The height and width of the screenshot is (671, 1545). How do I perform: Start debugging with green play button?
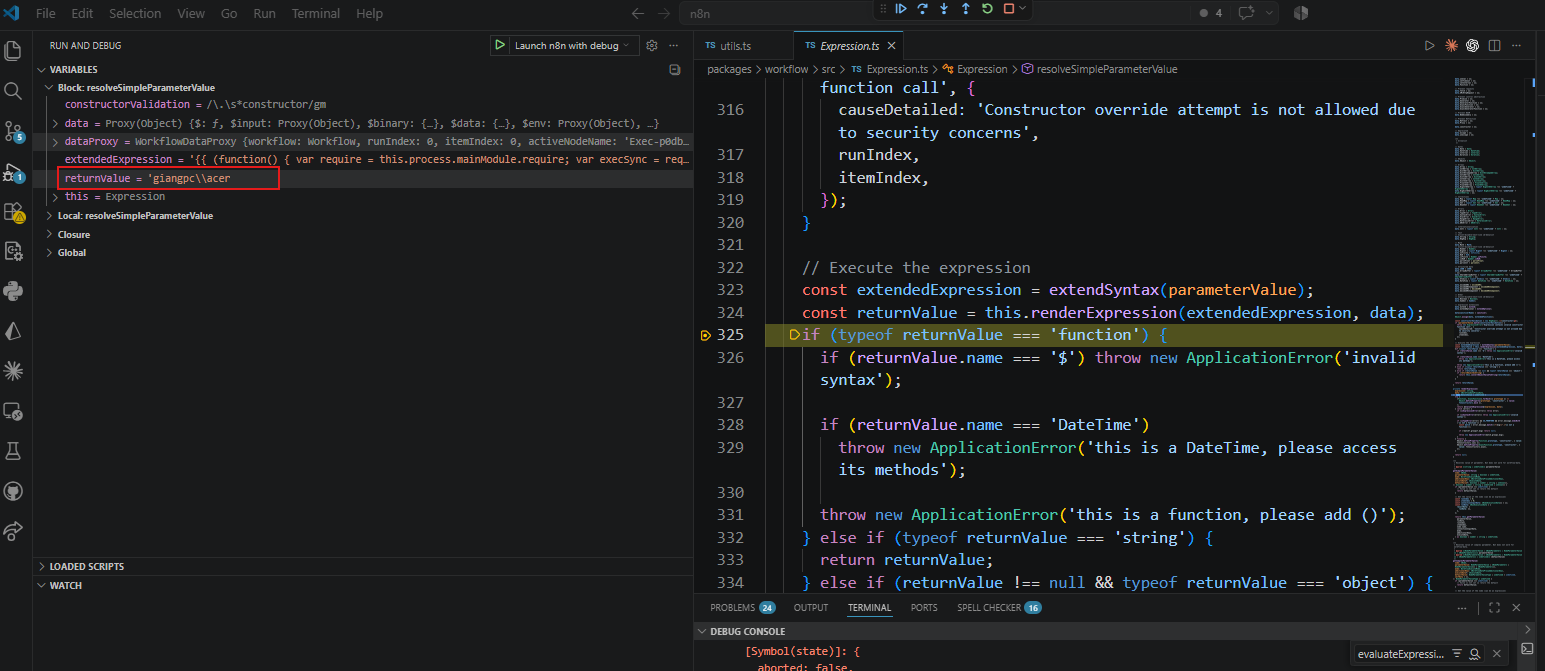pyautogui.click(x=500, y=45)
